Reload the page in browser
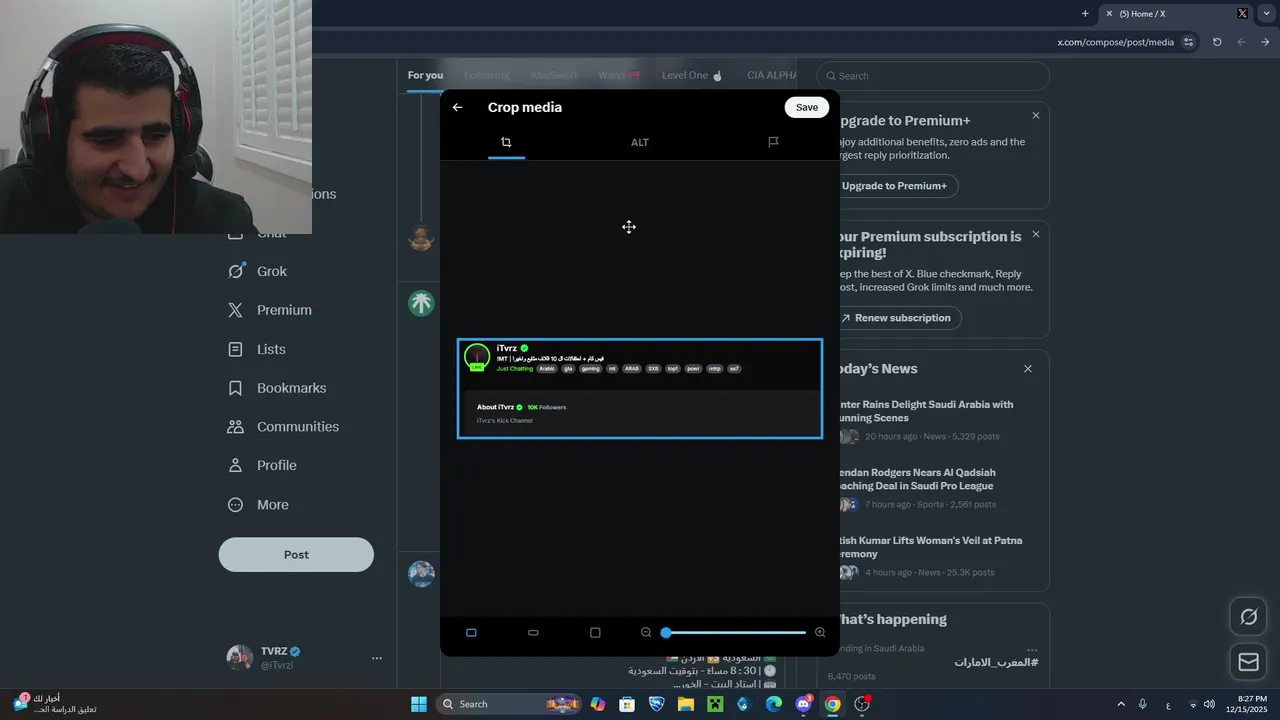The height and width of the screenshot is (720, 1280). click(x=1217, y=42)
